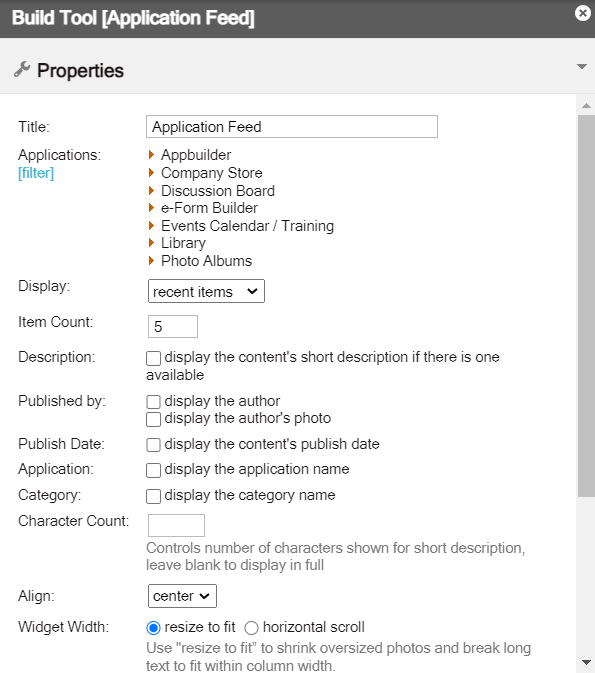Select horizontal scroll radio button
Viewport: 595px width, 673px height.
(x=251, y=628)
